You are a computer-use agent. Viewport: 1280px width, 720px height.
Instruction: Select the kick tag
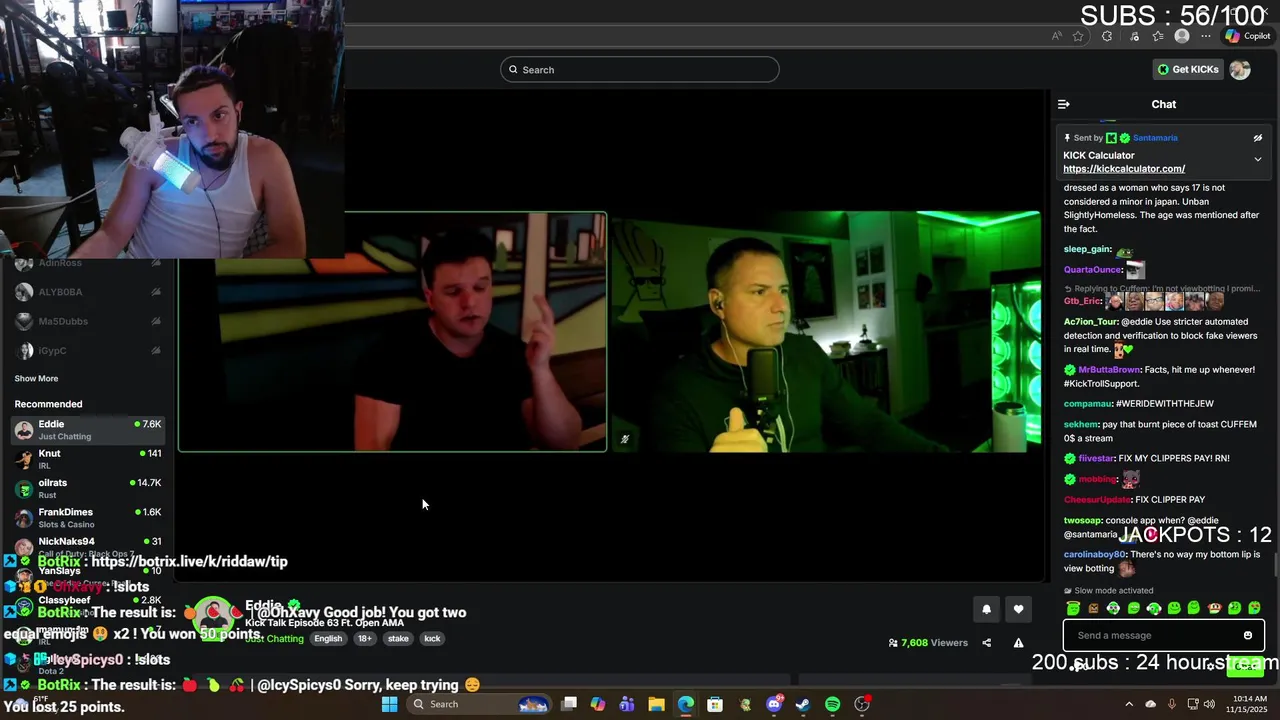(x=432, y=639)
